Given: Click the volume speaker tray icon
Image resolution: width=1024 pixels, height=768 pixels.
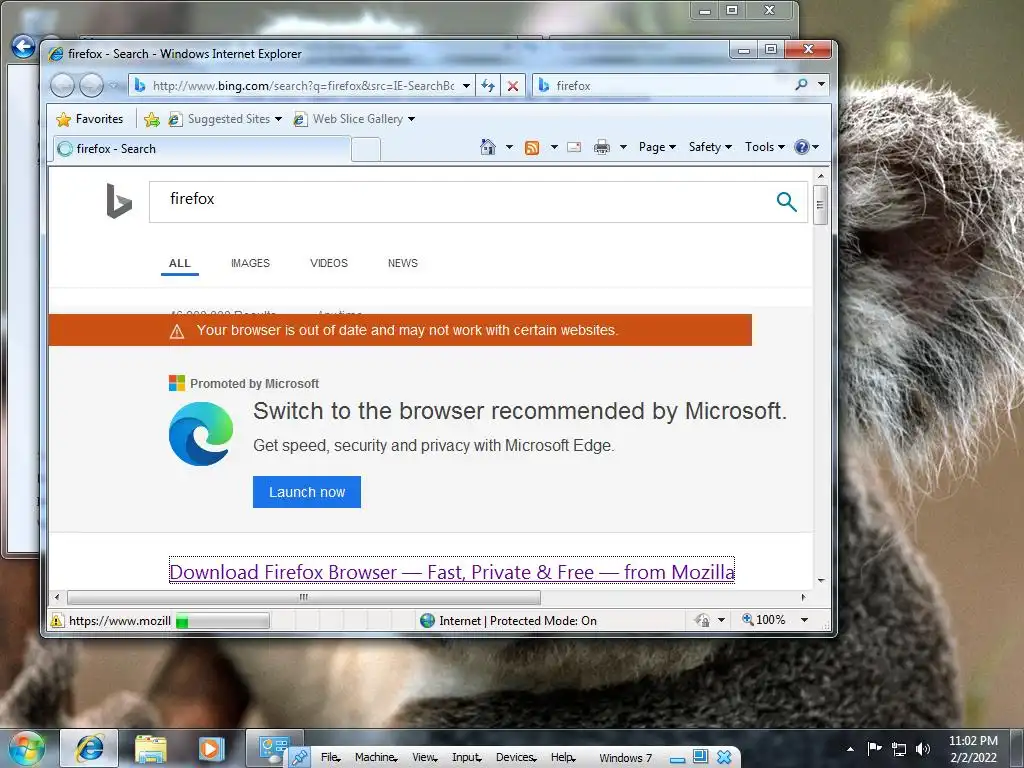Looking at the screenshot, I should pyautogui.click(x=923, y=748).
